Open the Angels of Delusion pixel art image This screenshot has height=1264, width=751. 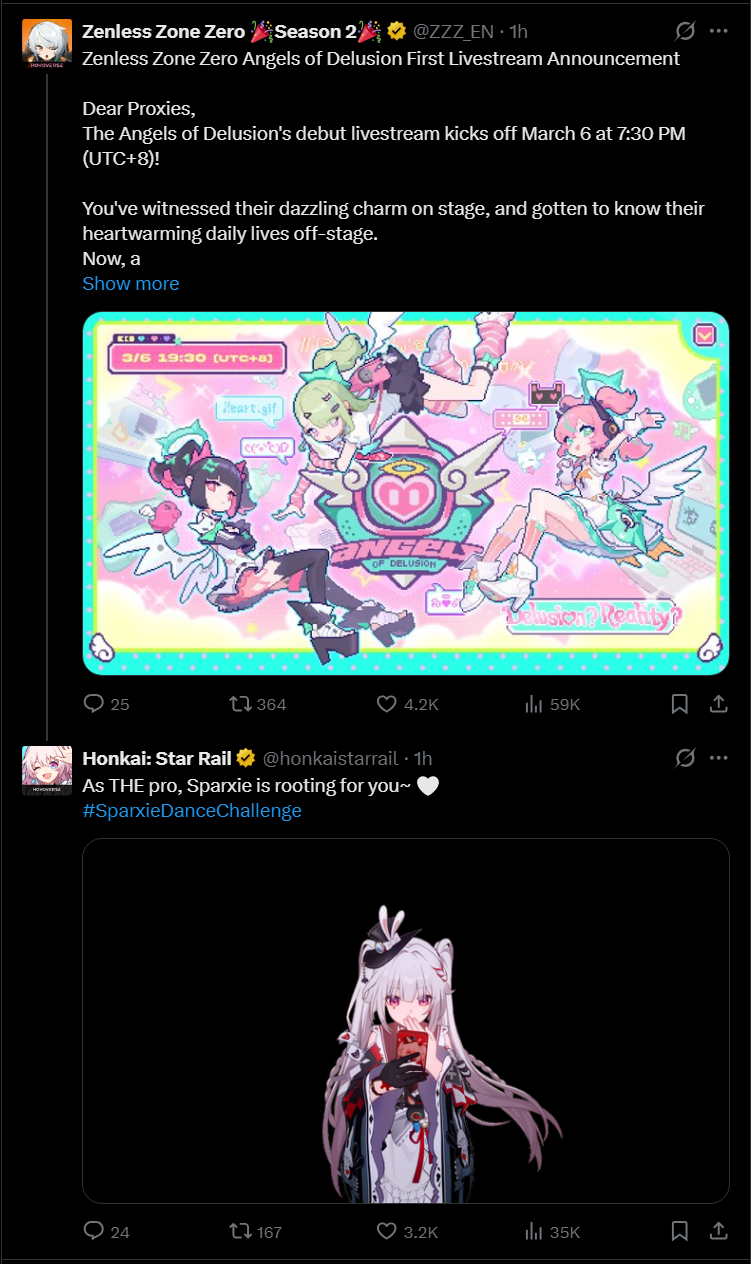406,493
